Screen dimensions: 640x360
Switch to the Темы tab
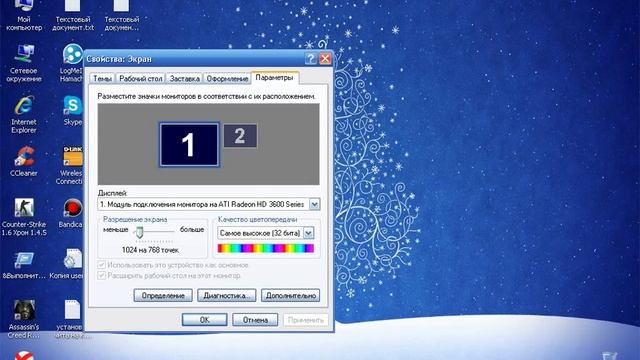[x=102, y=78]
